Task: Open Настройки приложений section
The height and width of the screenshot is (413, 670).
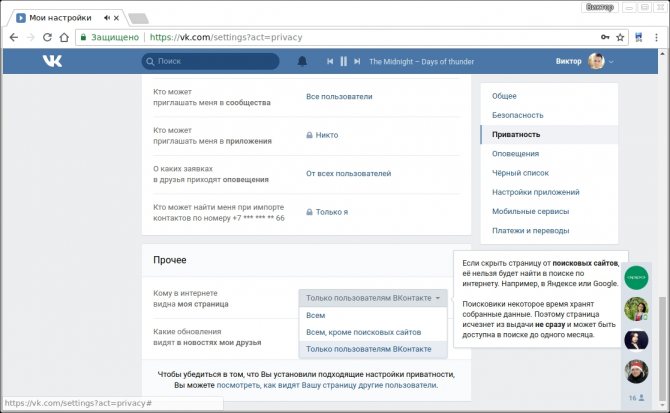Action: (536, 192)
